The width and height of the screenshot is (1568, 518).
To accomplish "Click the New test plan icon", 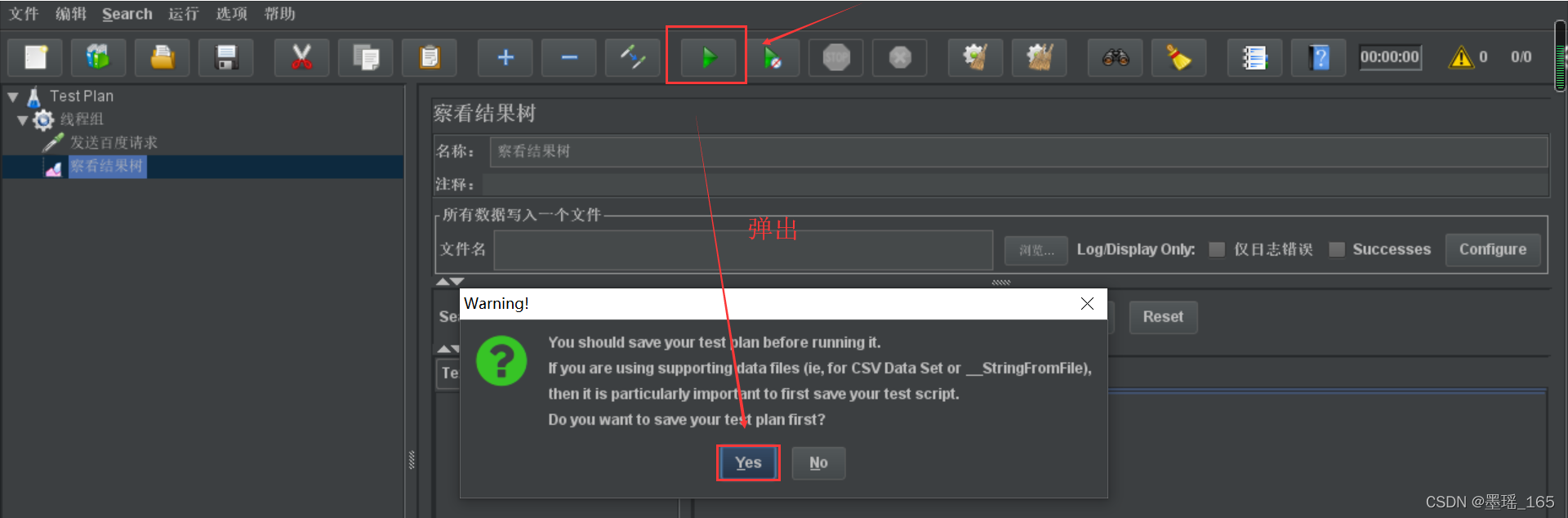I will coord(34,57).
